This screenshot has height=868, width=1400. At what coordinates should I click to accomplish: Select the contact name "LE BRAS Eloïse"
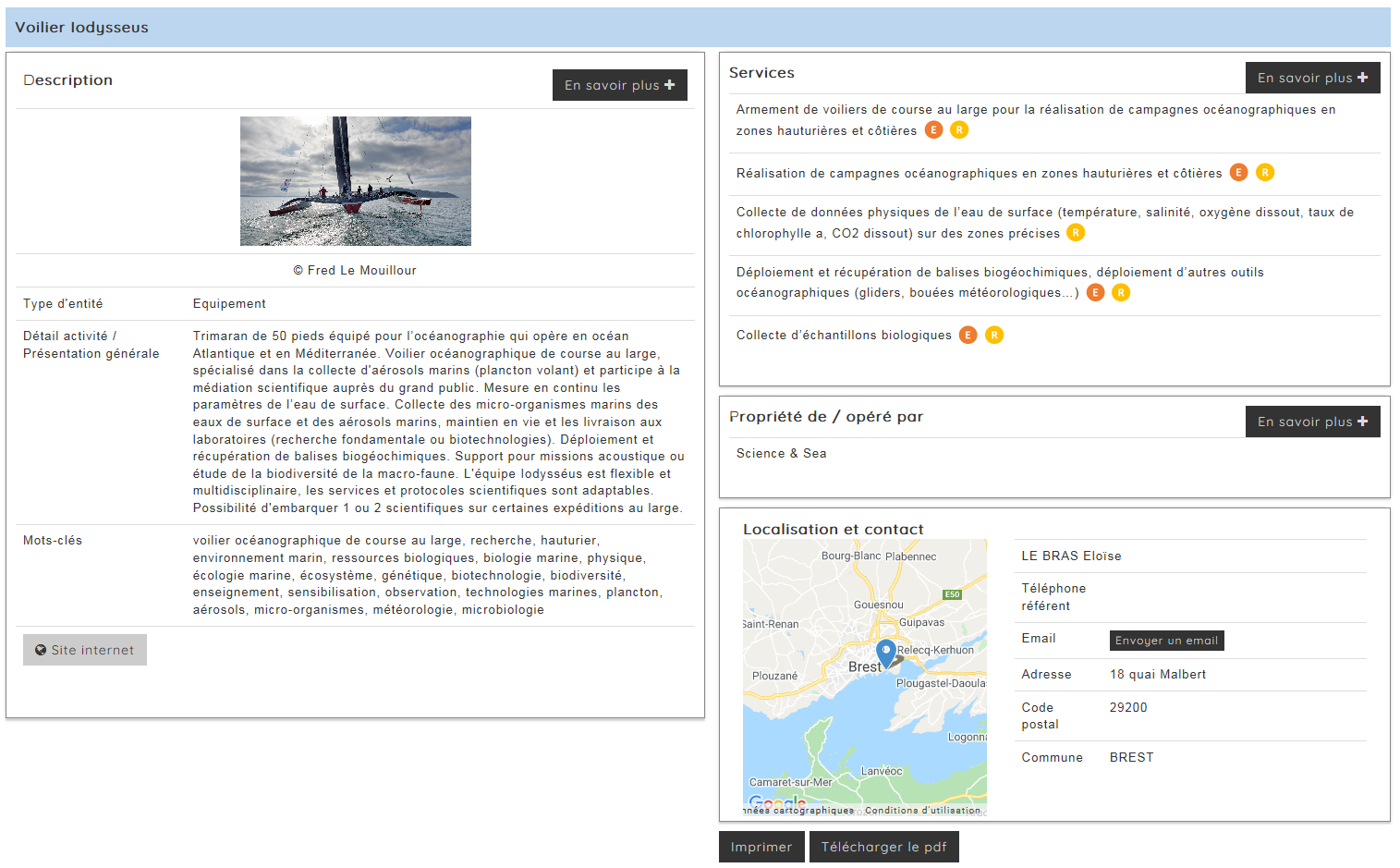pyautogui.click(x=1072, y=556)
